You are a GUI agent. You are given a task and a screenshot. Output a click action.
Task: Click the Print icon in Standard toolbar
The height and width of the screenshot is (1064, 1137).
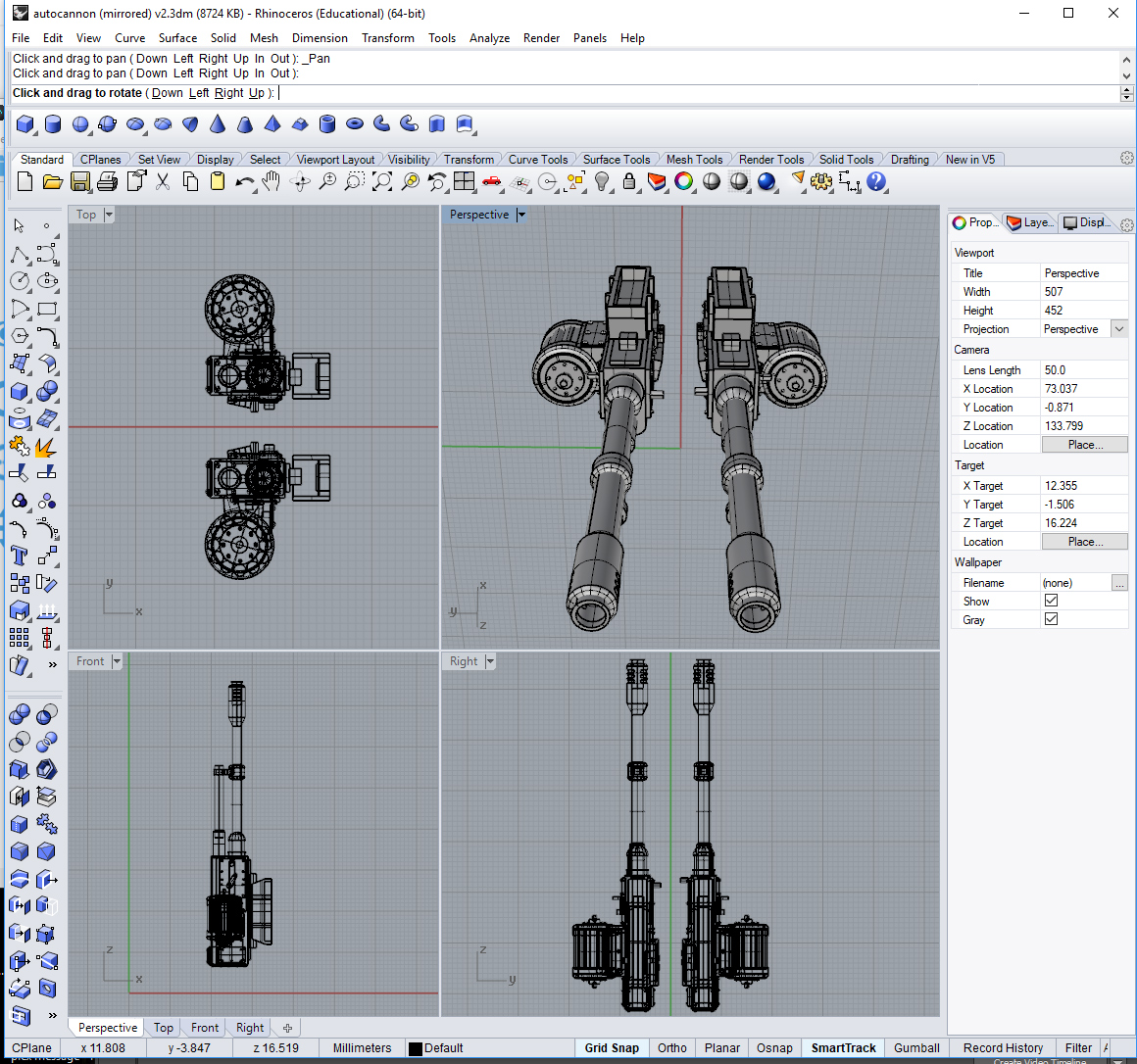[107, 182]
